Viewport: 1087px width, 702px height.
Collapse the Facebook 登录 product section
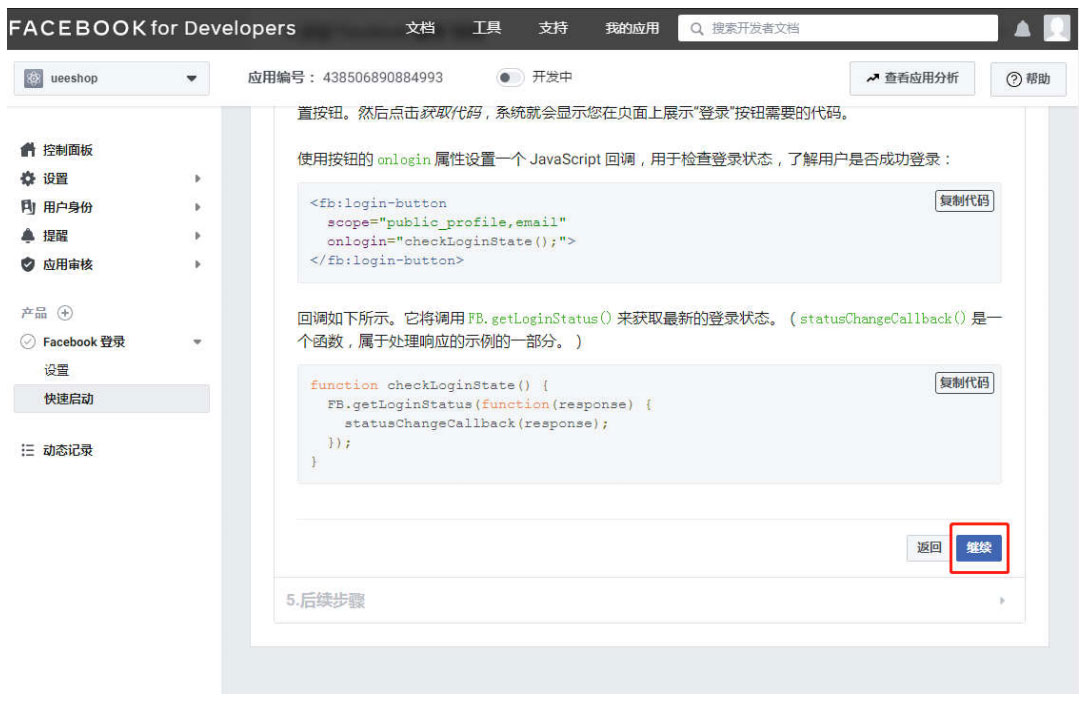click(x=197, y=342)
